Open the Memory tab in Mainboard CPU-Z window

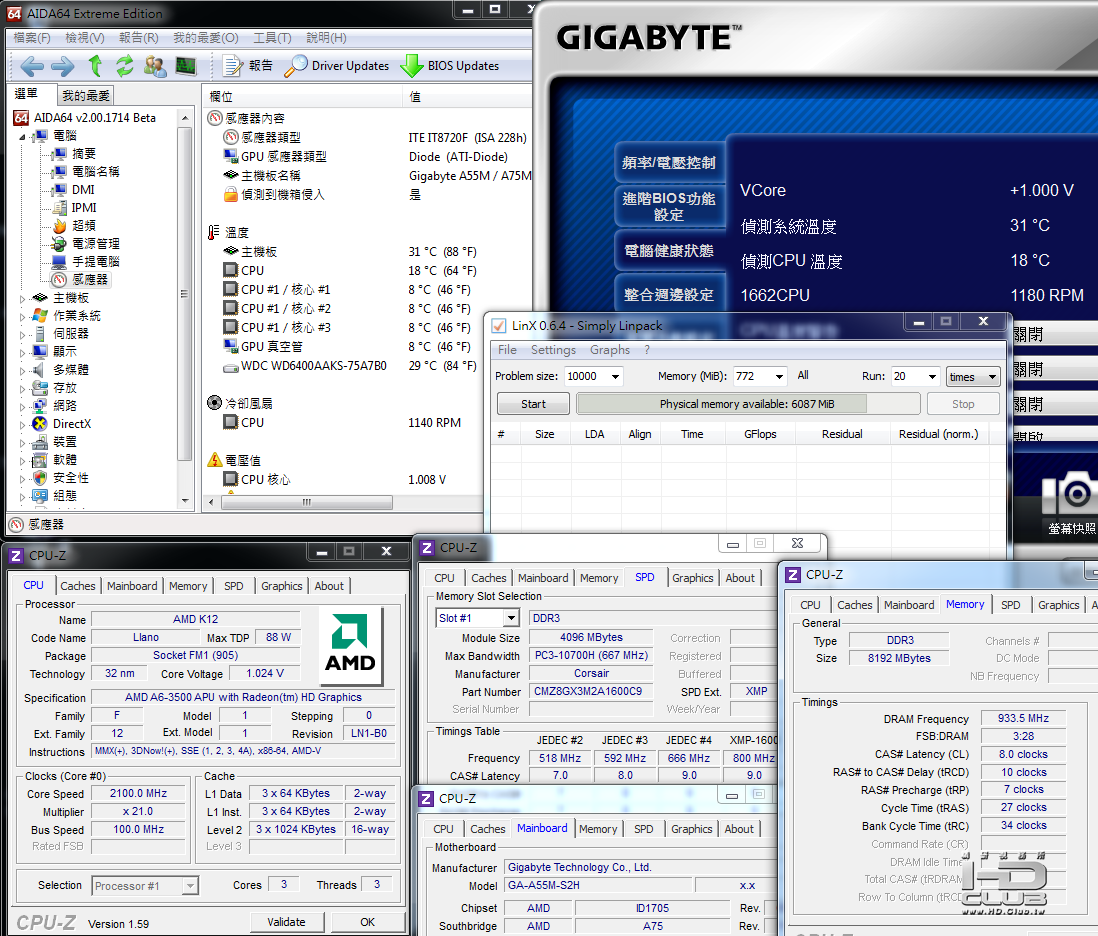(x=598, y=829)
